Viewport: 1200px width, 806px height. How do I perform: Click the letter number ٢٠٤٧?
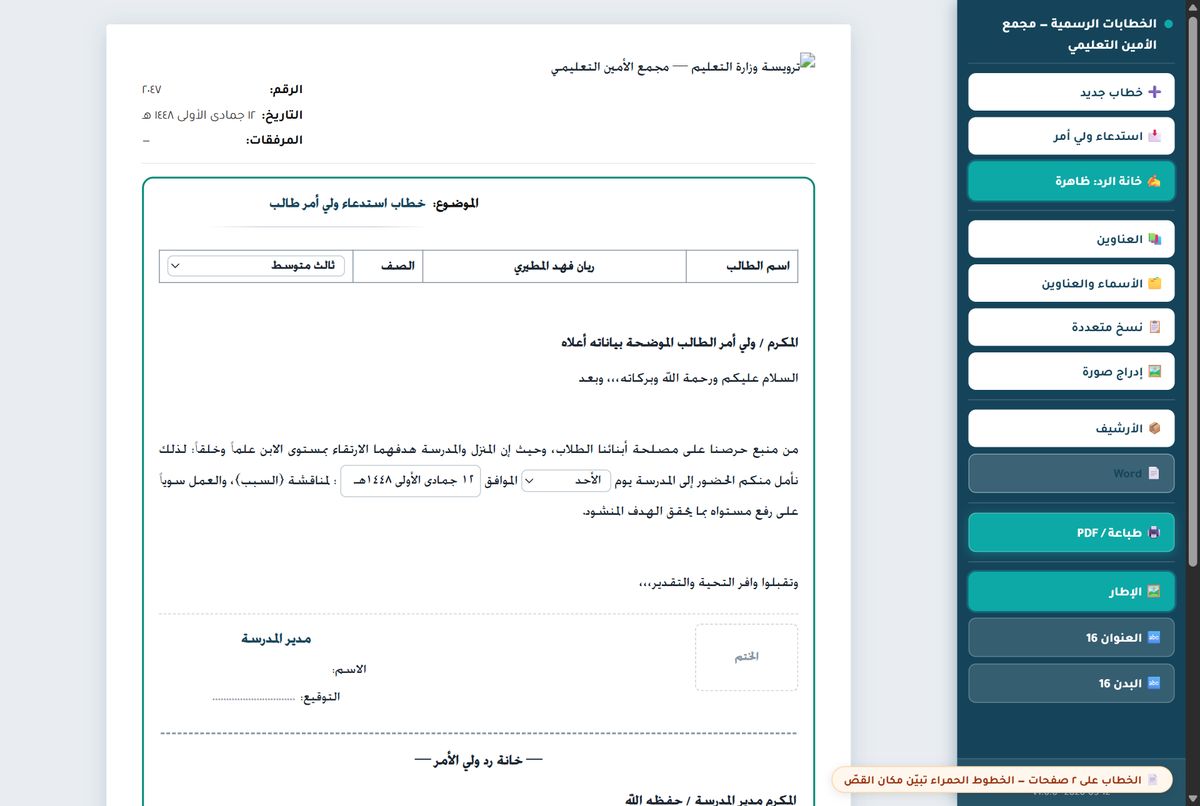152,90
